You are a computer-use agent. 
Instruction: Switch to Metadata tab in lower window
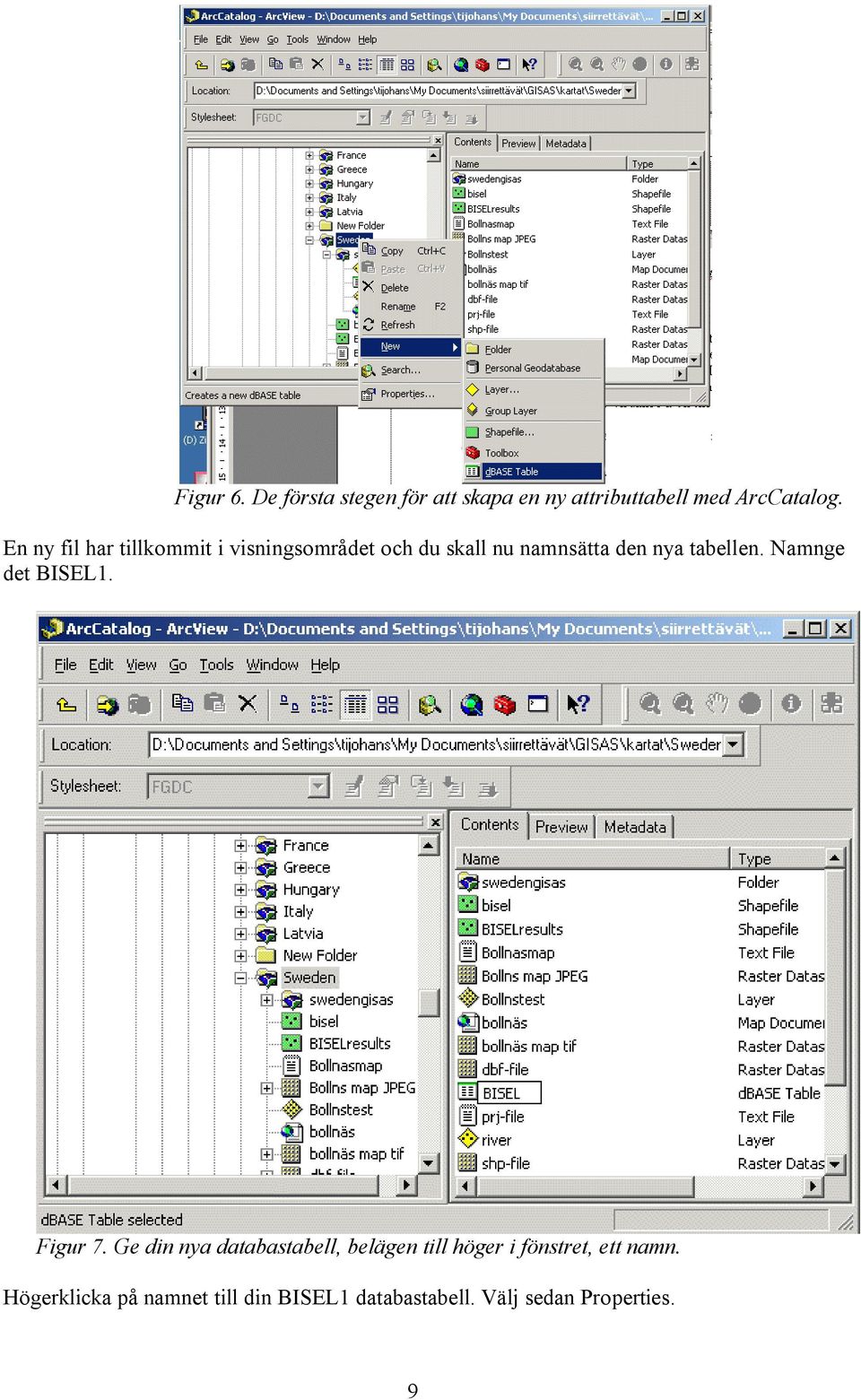point(635,827)
